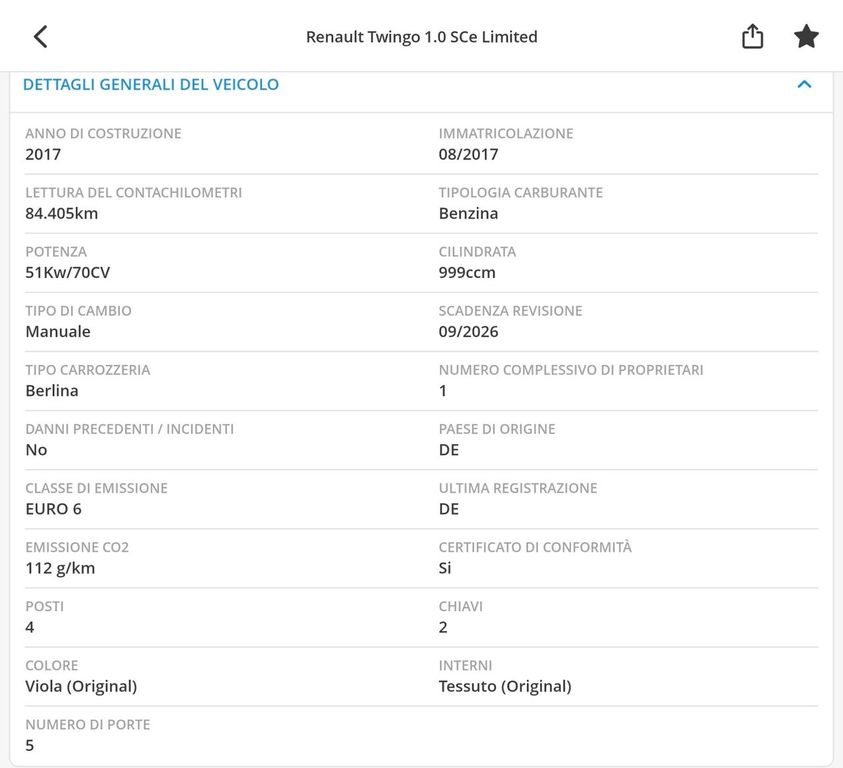Select the body type value Berlina
The height and width of the screenshot is (768, 843).
[52, 391]
